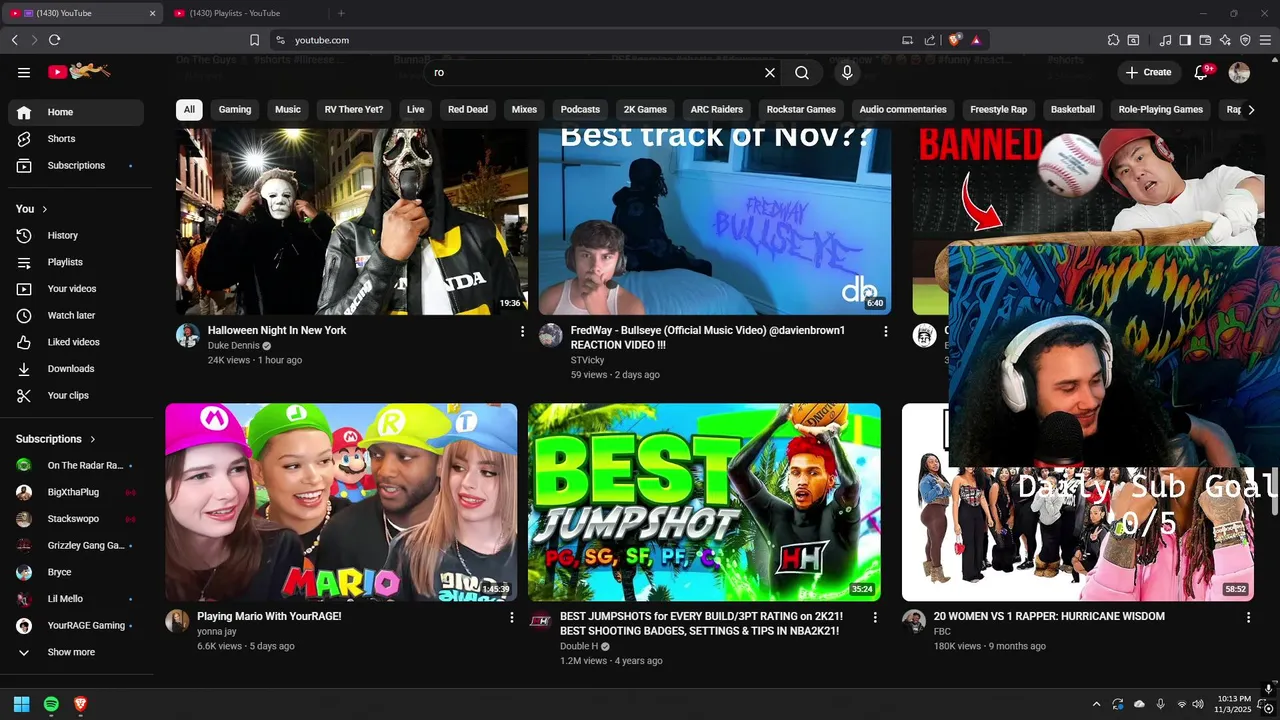Open BigXthaPlug channel subscription

pyautogui.click(x=76, y=492)
